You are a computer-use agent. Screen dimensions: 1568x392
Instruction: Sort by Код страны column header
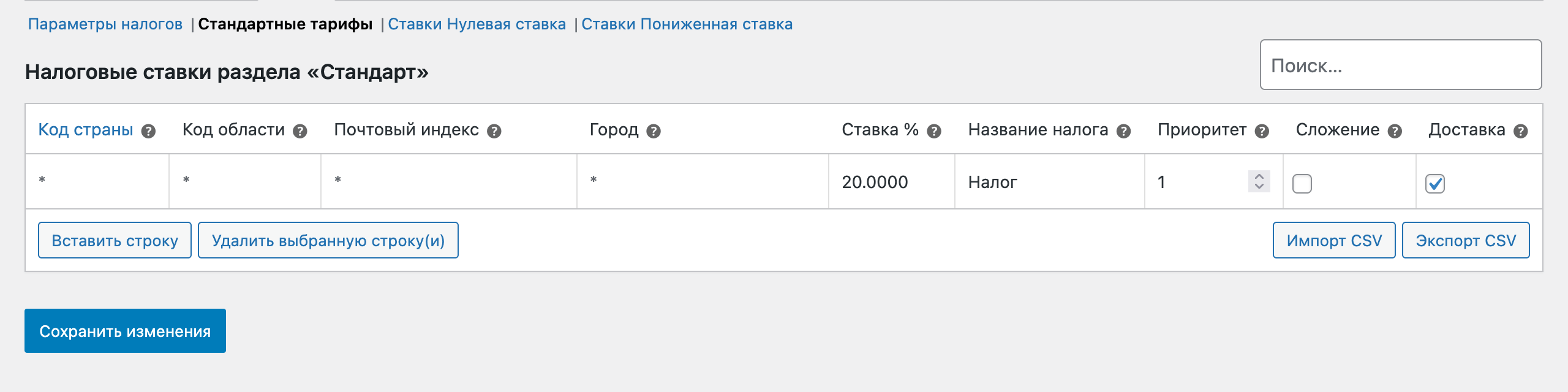point(86,130)
